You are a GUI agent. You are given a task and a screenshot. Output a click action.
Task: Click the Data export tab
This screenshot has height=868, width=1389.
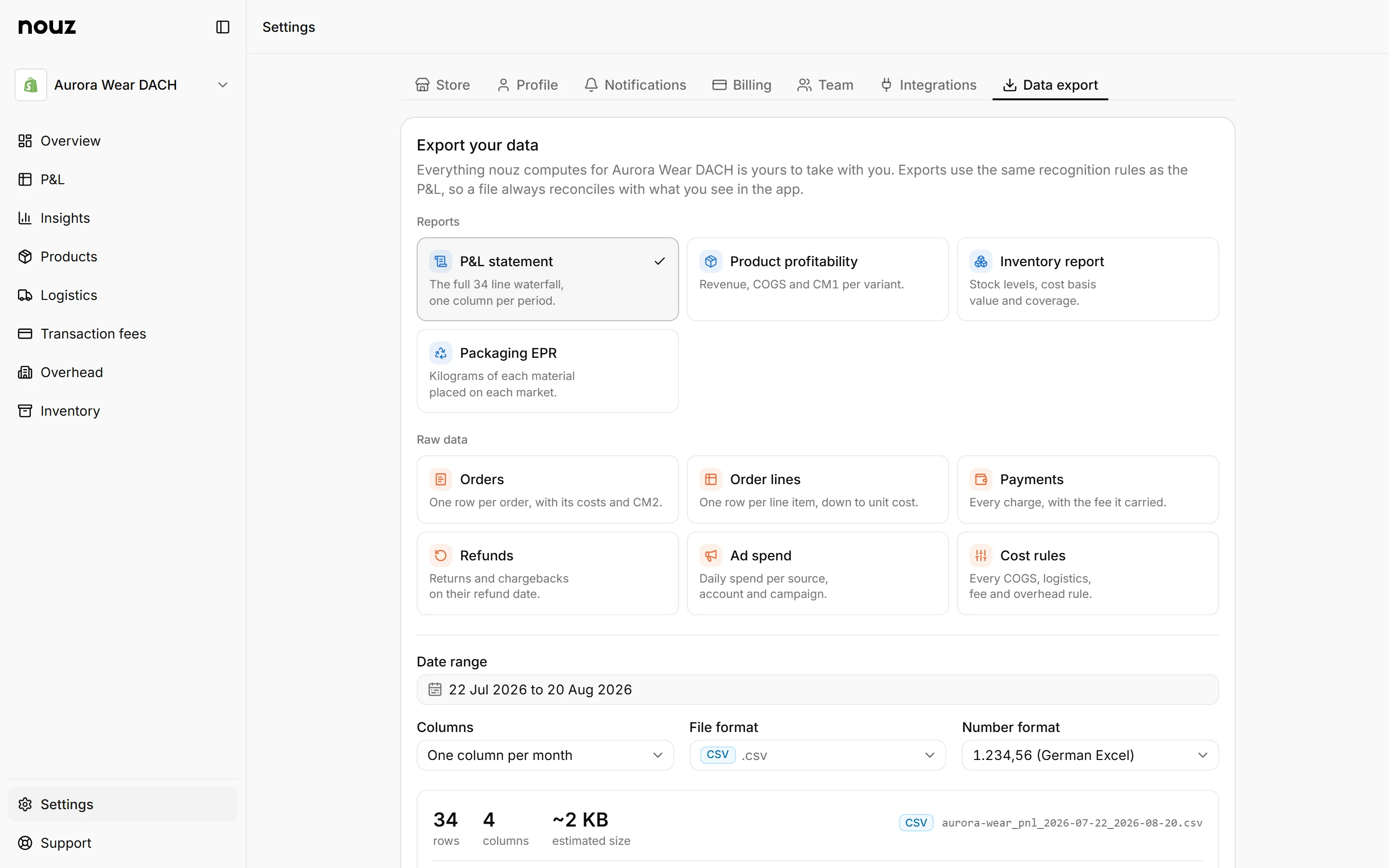pyautogui.click(x=1050, y=85)
